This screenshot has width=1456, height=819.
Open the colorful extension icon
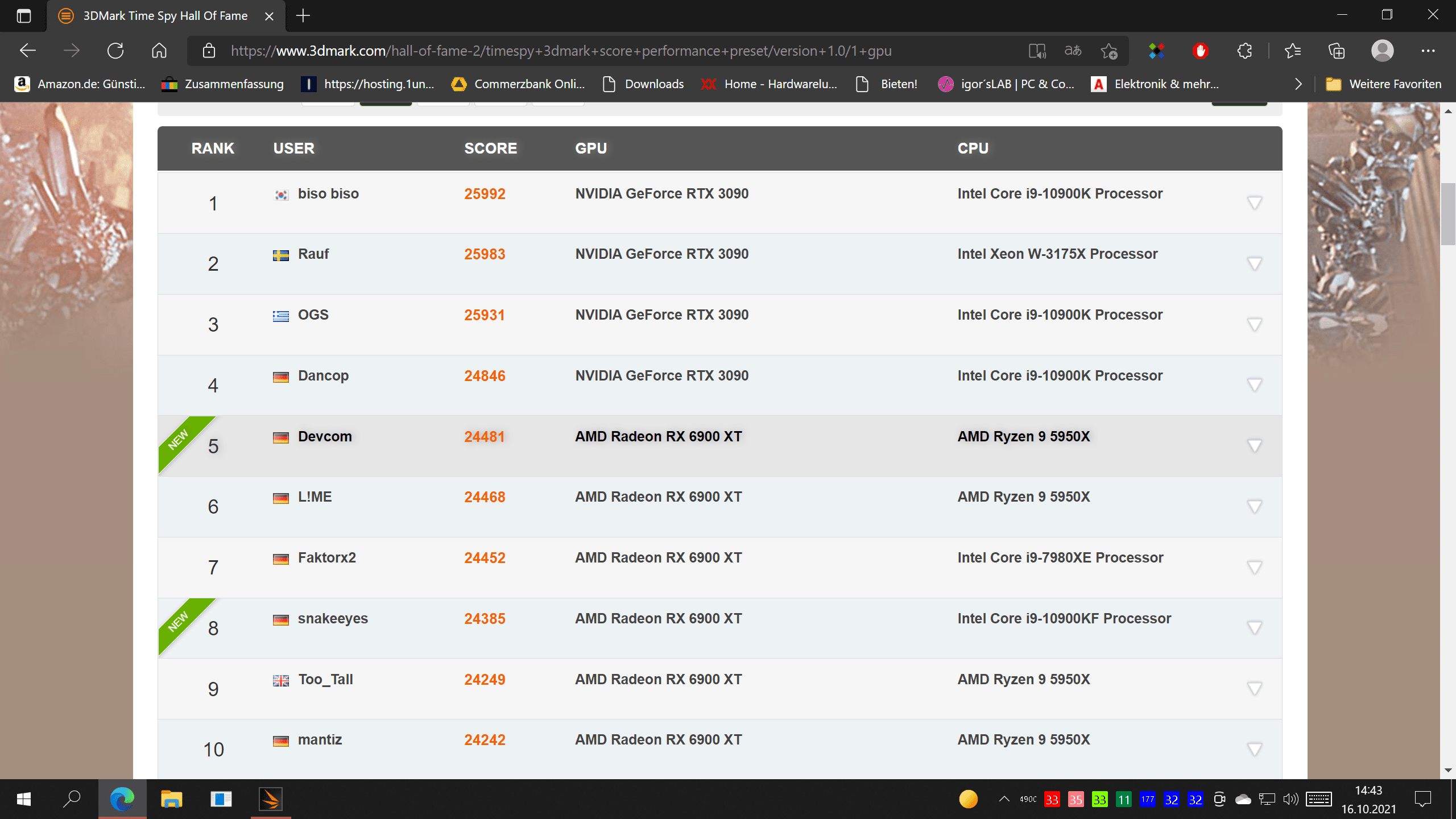click(x=1157, y=51)
